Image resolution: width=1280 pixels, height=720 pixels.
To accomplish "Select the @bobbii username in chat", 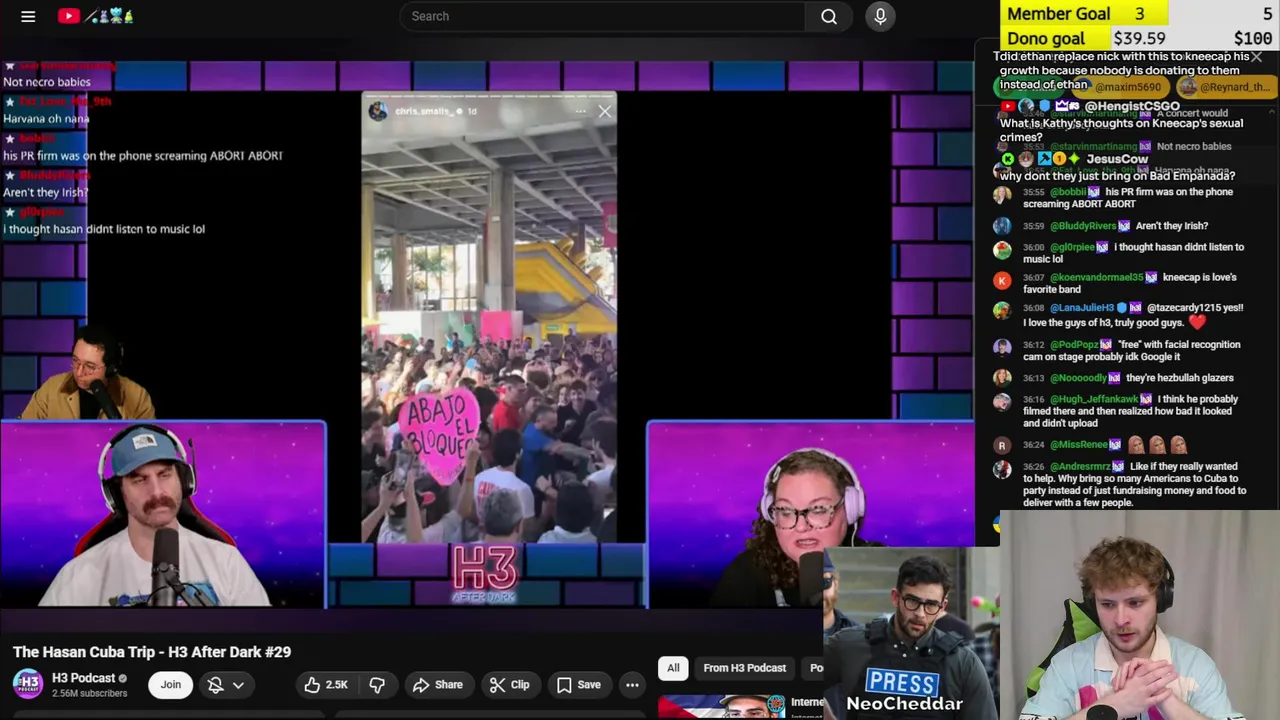I will pyautogui.click(x=1068, y=192).
